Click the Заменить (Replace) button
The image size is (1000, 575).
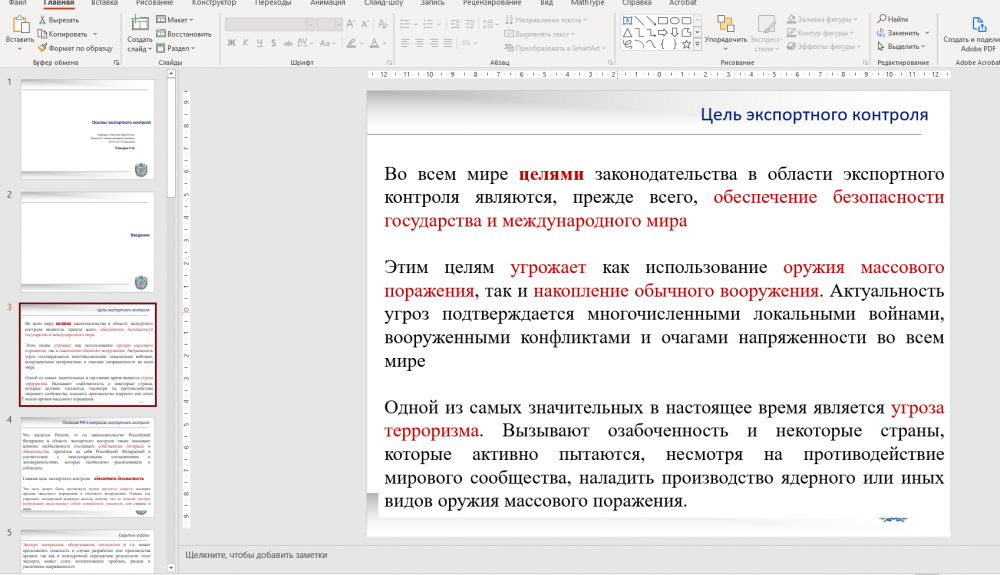[903, 33]
